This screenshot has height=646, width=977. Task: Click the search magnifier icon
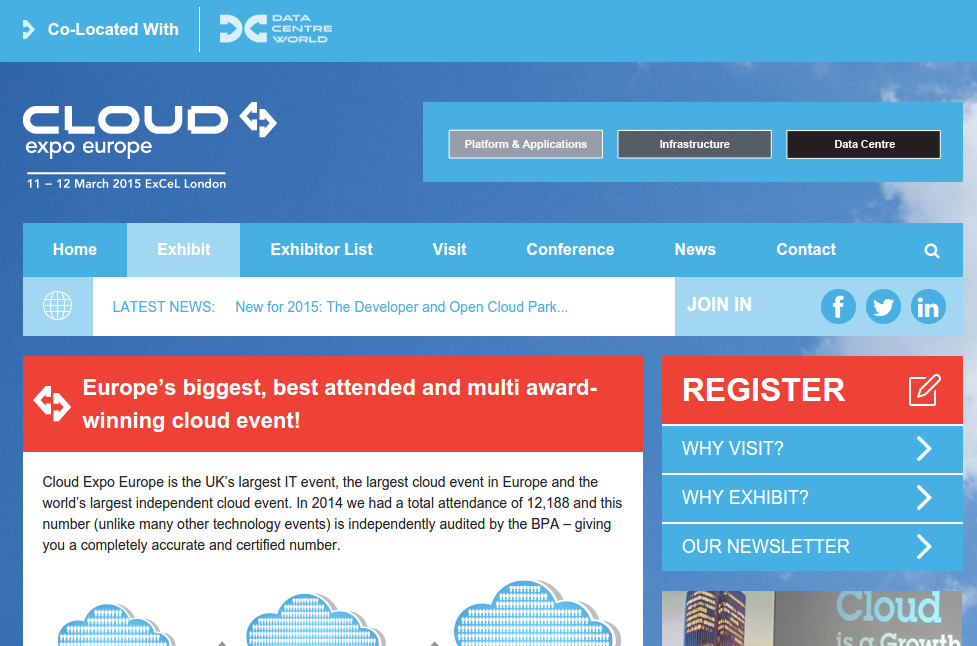932,251
